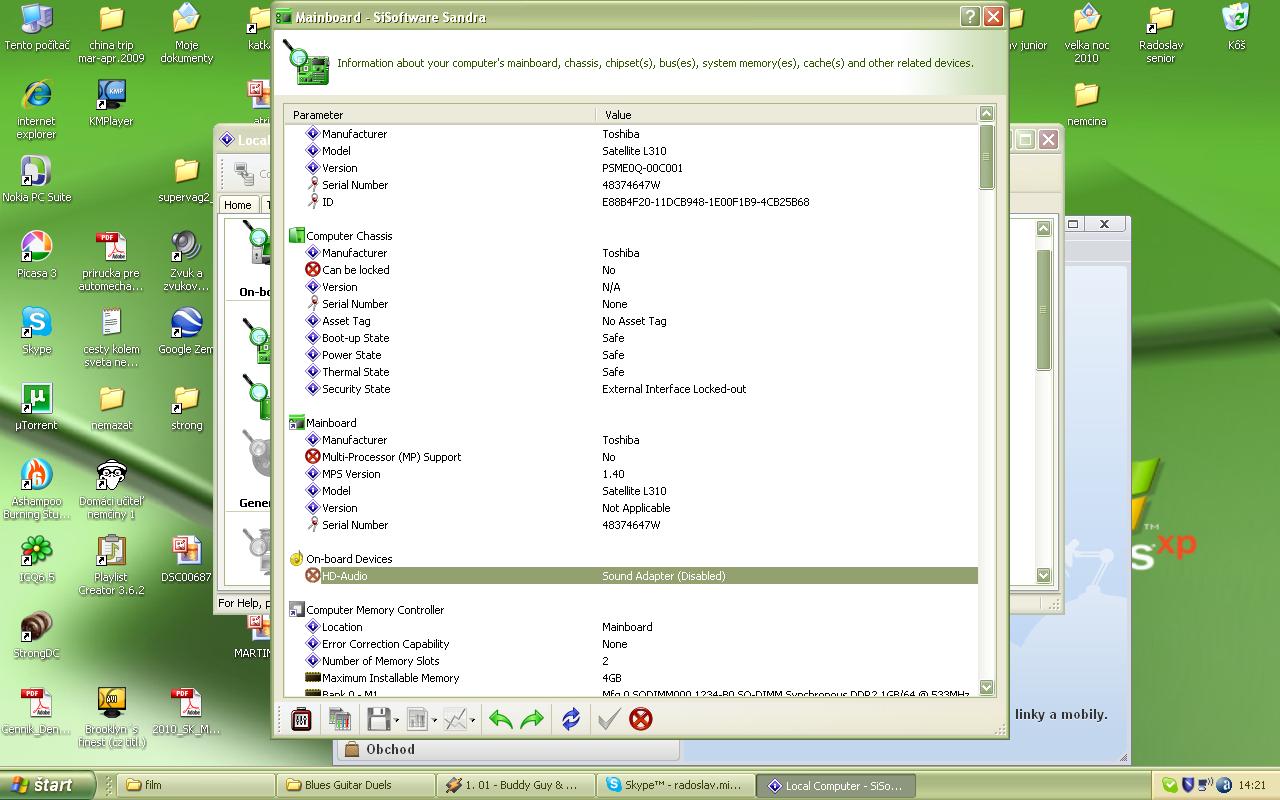Open the Domáci učiteľ nemčiny 1 desktop shortcut

(111, 490)
